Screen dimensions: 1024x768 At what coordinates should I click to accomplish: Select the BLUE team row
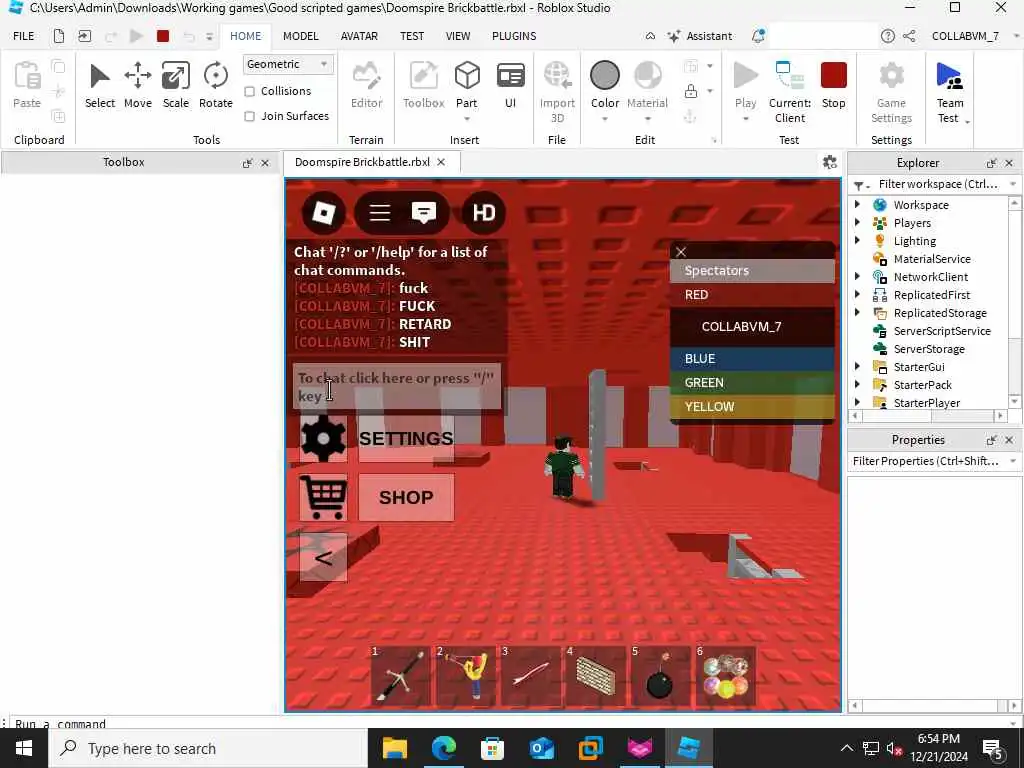(752, 359)
